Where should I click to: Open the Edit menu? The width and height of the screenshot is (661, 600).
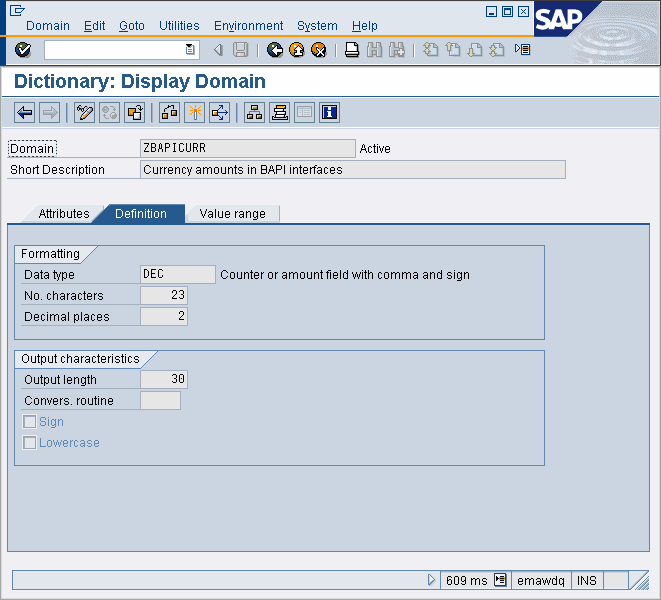(94, 26)
